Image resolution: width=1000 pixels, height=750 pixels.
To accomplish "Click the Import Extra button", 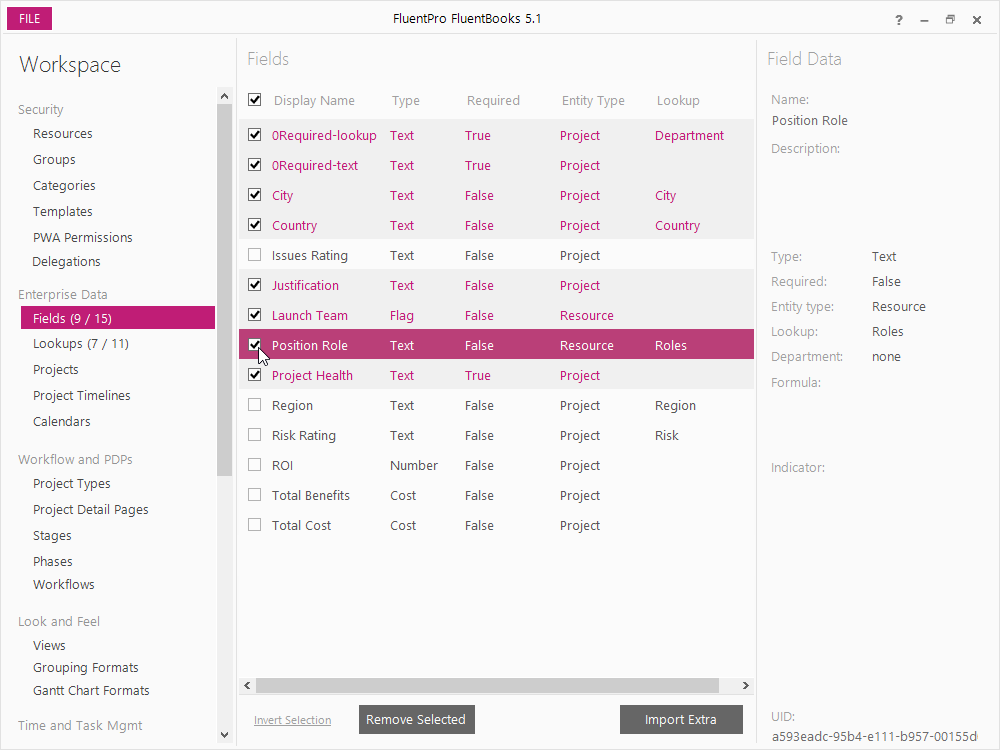I will point(681,719).
